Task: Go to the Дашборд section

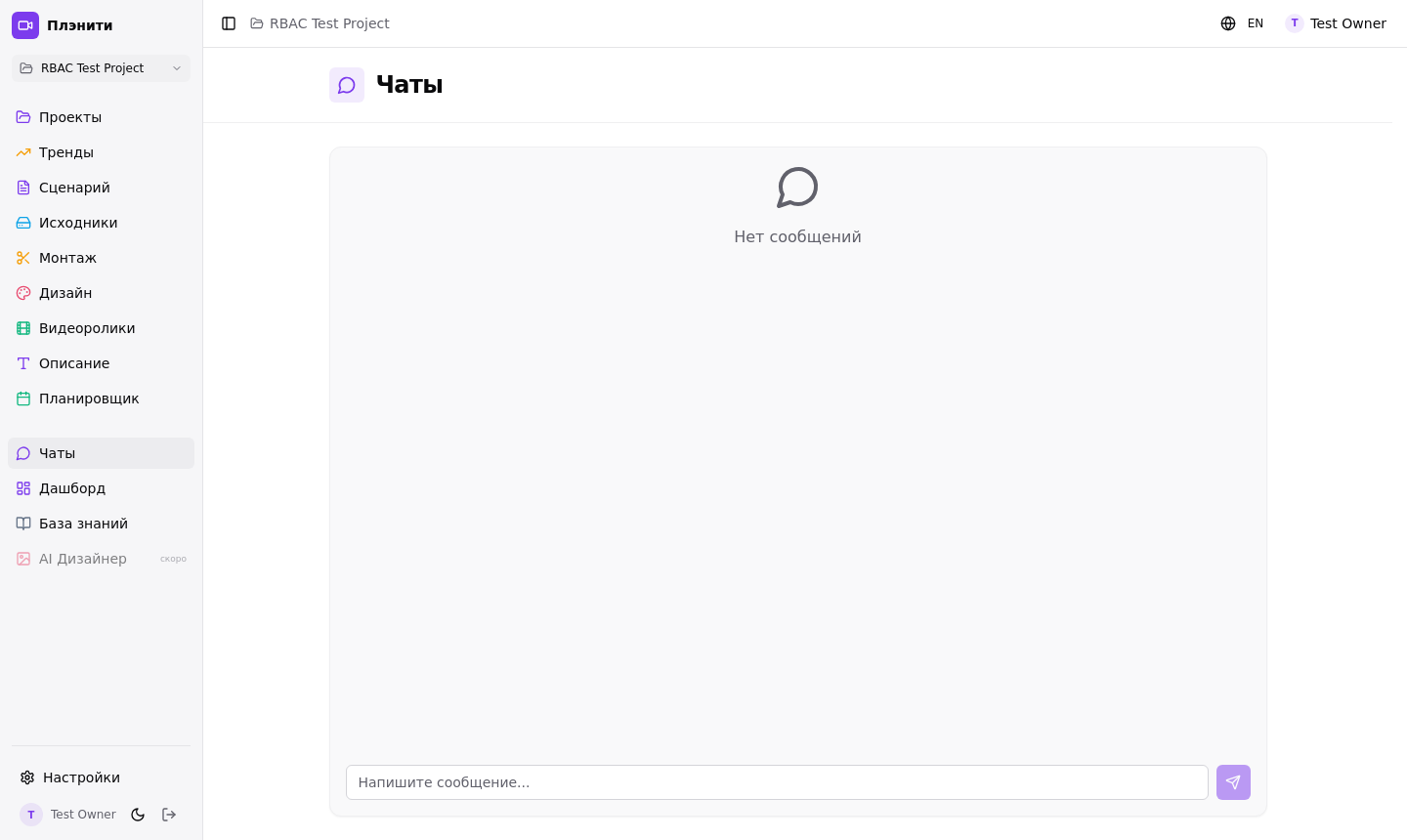Action: pos(72,488)
